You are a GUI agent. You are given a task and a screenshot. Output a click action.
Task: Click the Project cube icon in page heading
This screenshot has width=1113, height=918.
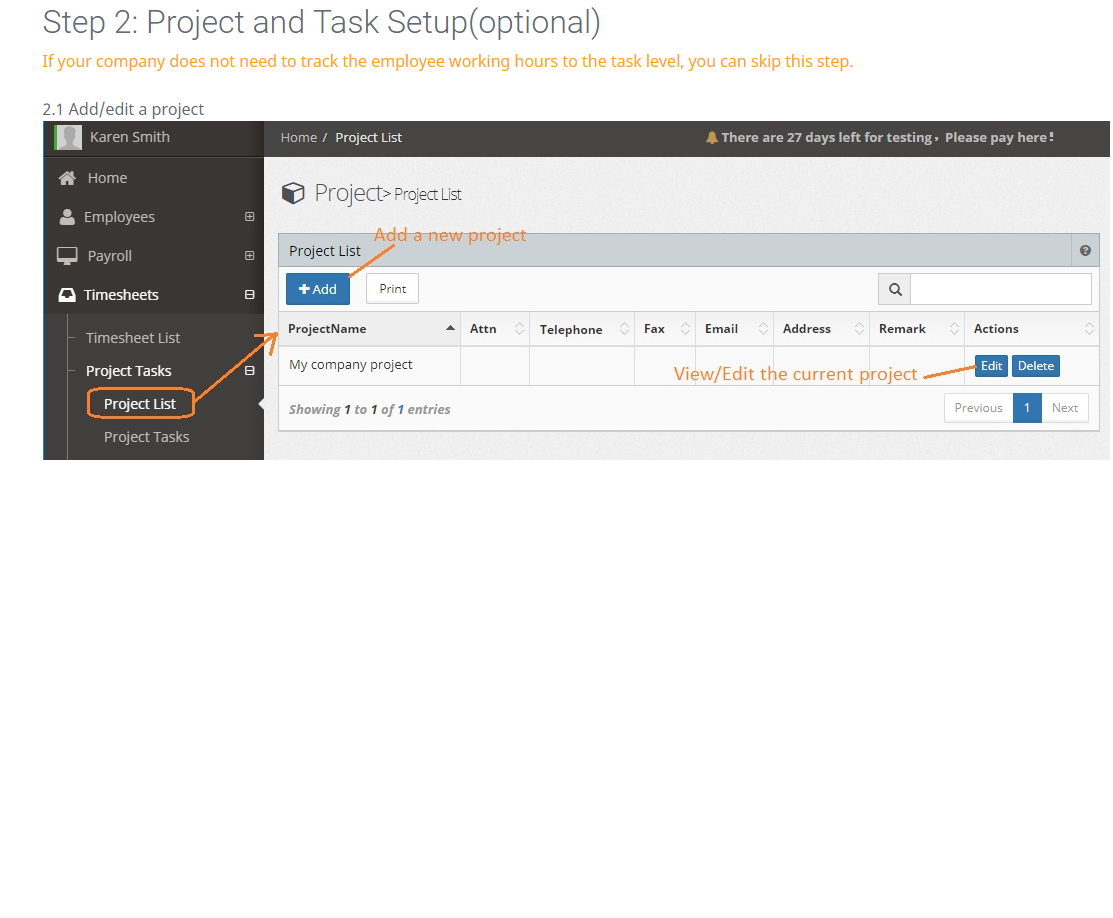[293, 193]
